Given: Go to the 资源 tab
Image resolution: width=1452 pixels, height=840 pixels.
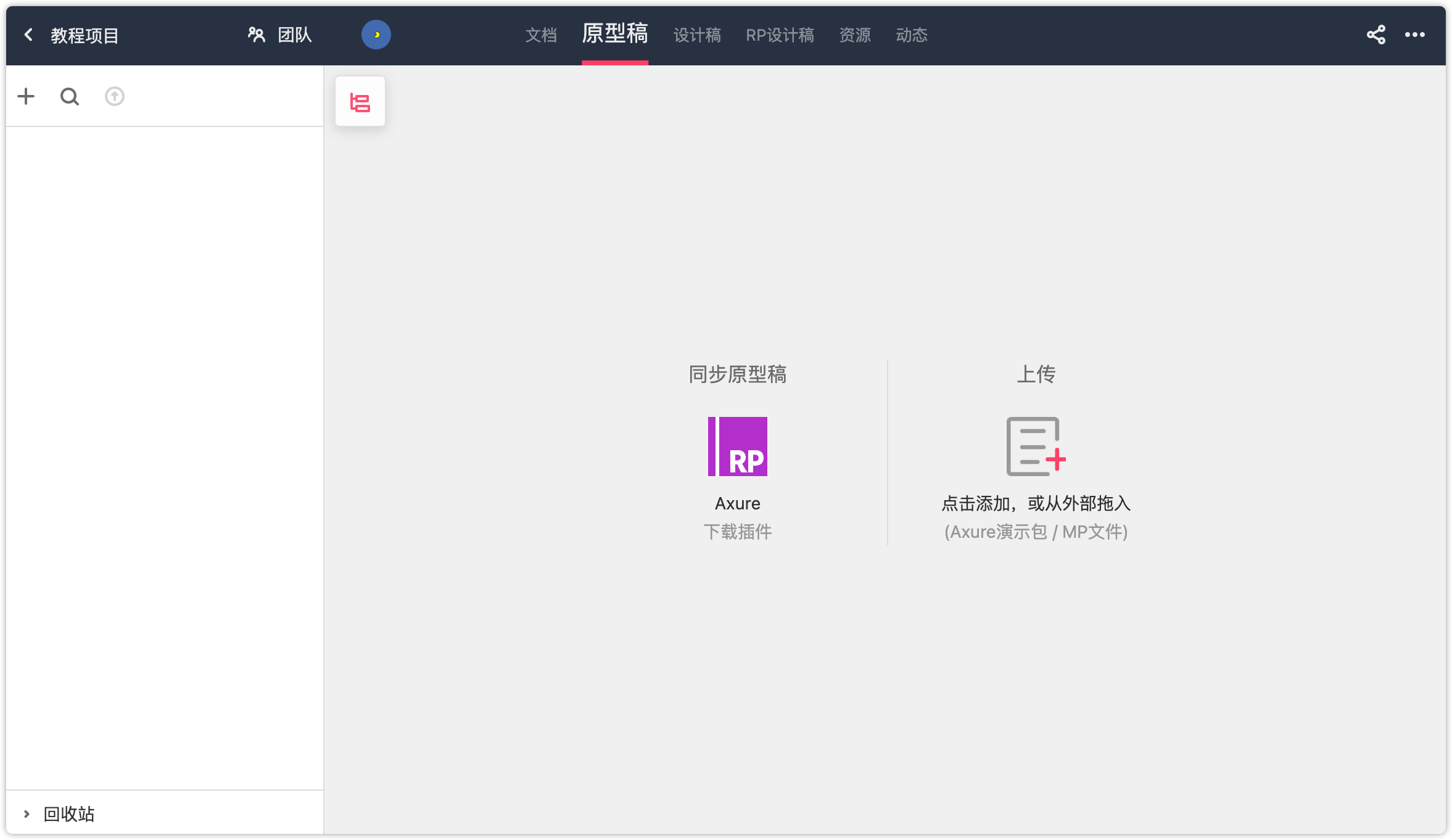Looking at the screenshot, I should [855, 35].
